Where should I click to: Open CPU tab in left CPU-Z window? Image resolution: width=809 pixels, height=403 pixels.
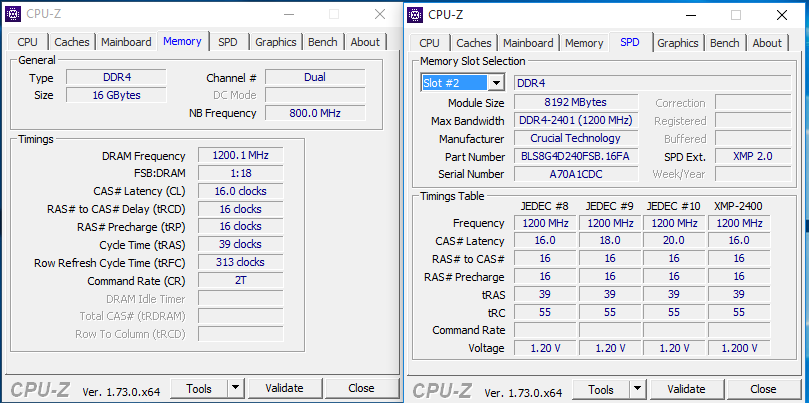(x=28, y=42)
